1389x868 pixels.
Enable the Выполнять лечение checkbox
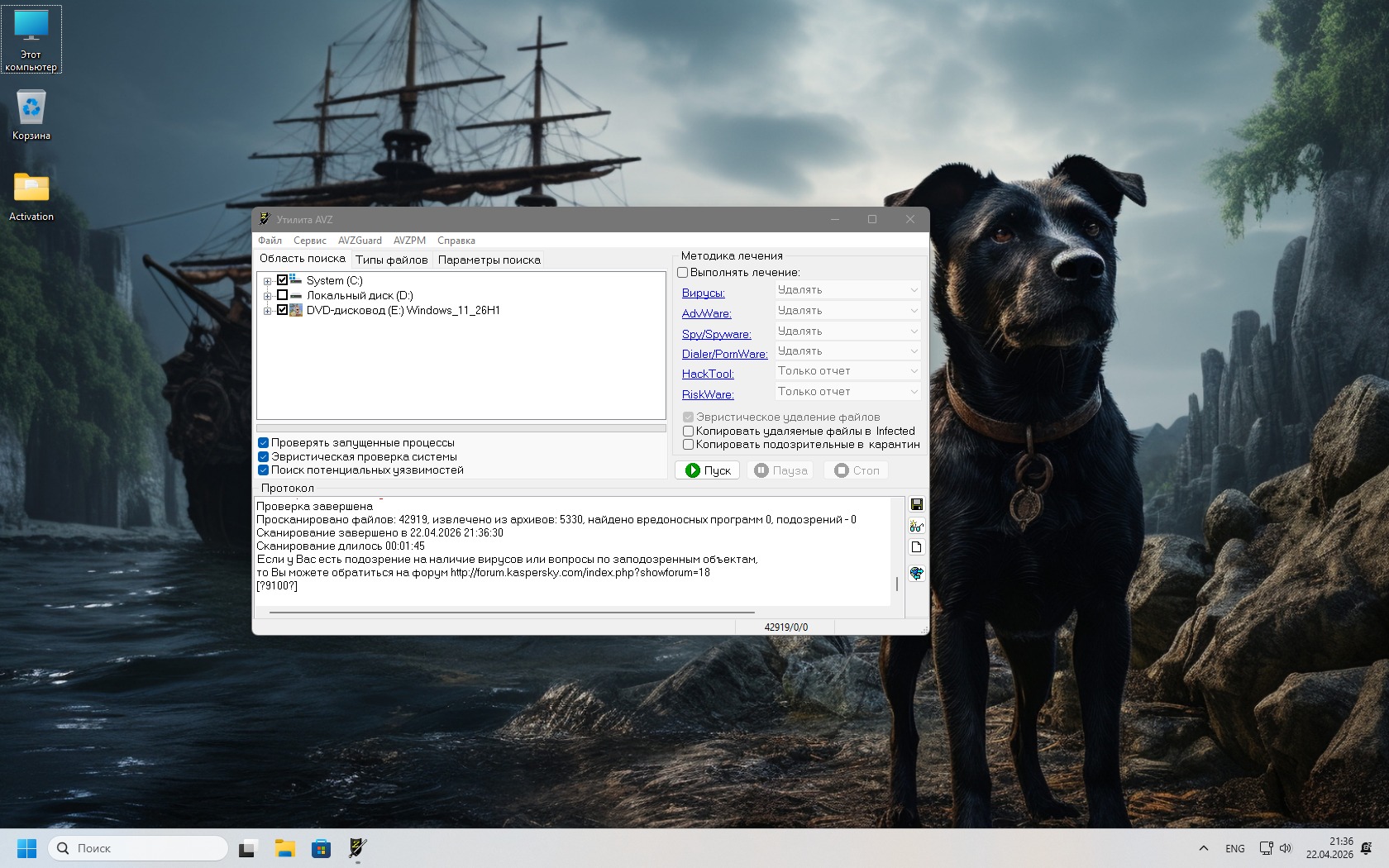click(683, 272)
